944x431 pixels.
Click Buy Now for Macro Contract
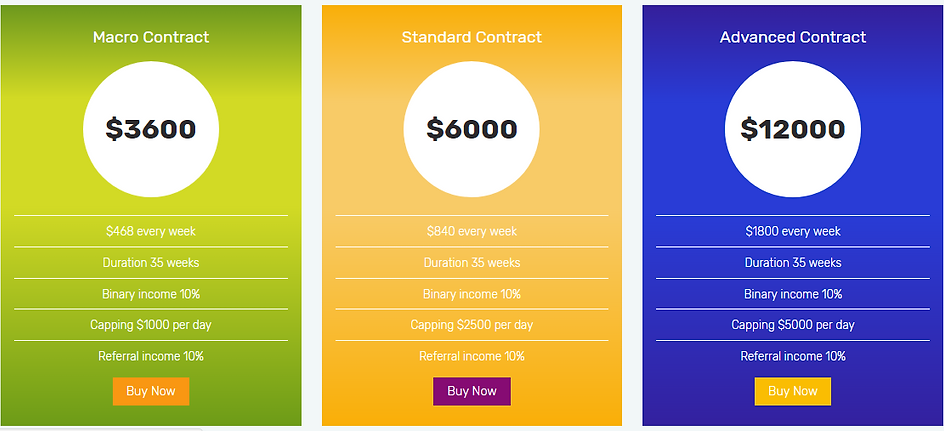151,391
